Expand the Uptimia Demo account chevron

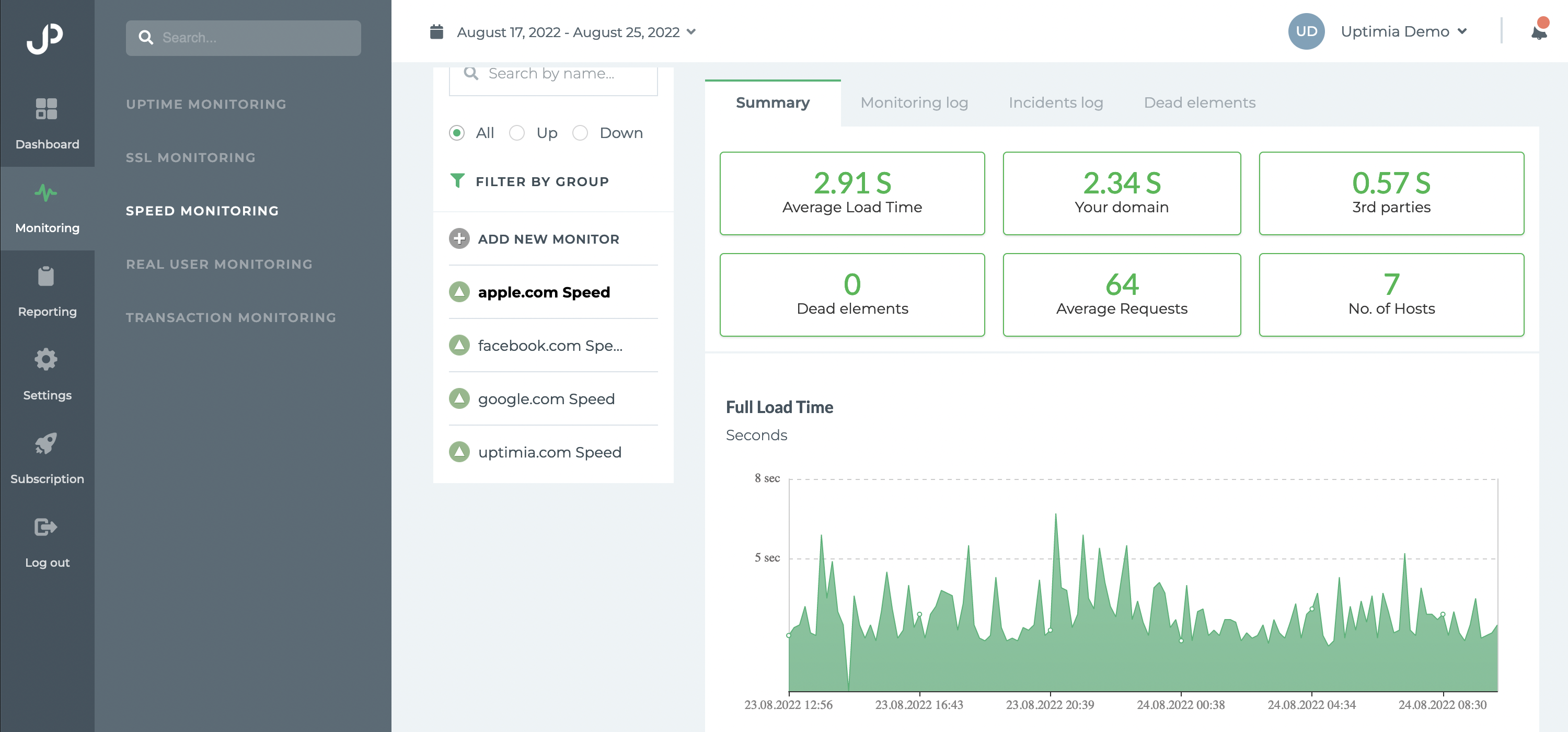tap(1462, 32)
